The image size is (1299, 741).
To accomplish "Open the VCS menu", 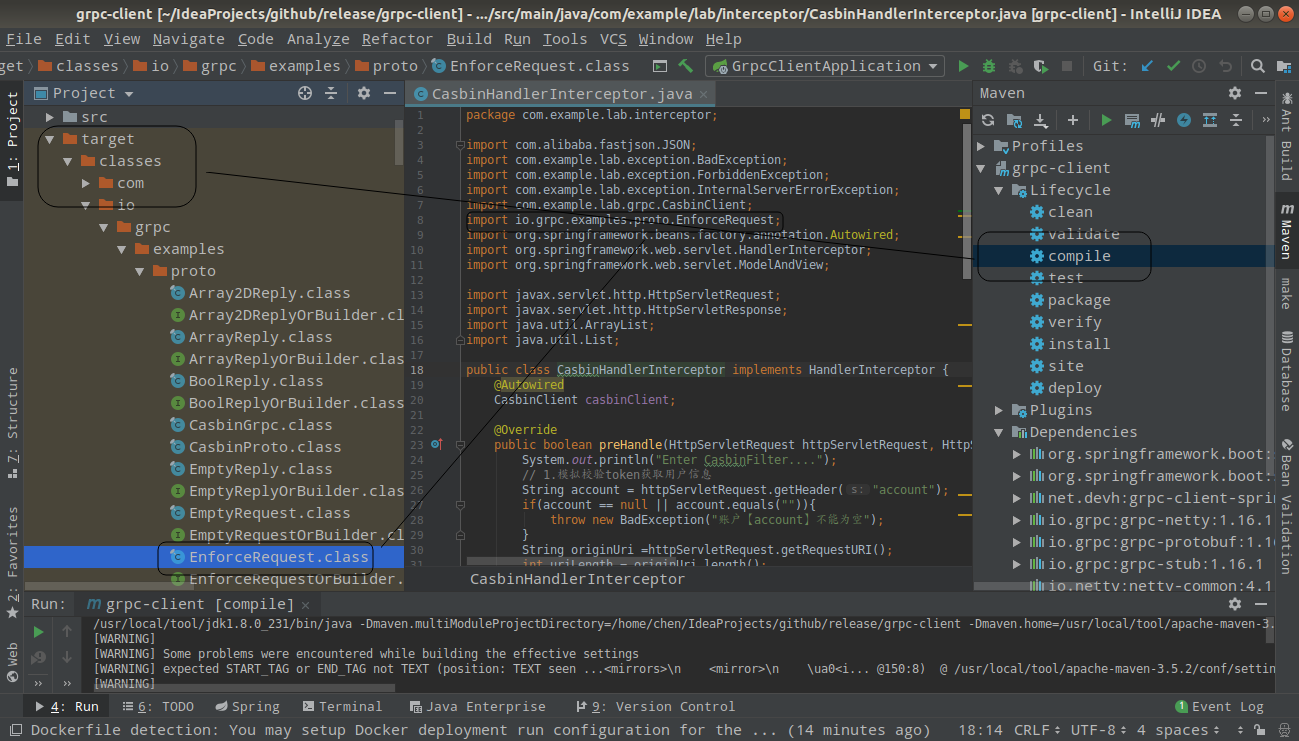I will click(x=613, y=39).
